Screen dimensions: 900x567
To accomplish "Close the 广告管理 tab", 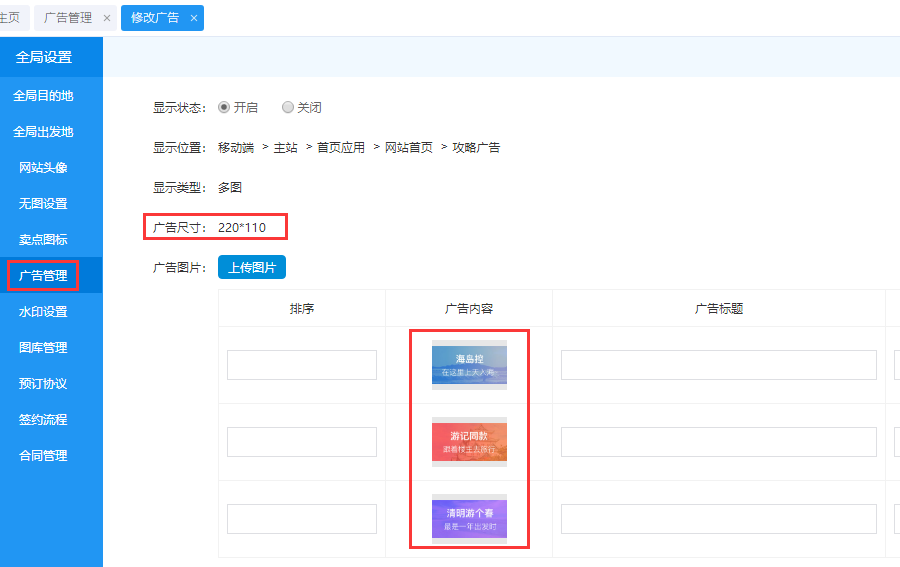I will coord(107,18).
